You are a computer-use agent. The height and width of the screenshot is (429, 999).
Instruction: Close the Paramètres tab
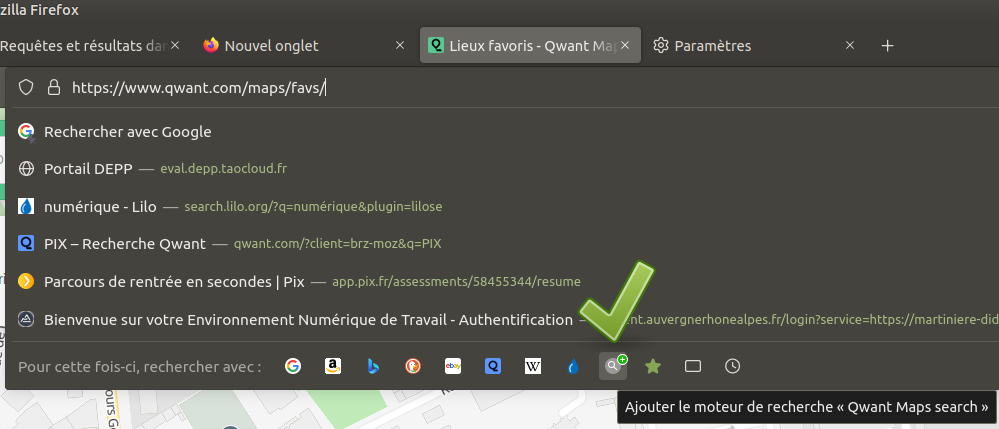coord(849,45)
